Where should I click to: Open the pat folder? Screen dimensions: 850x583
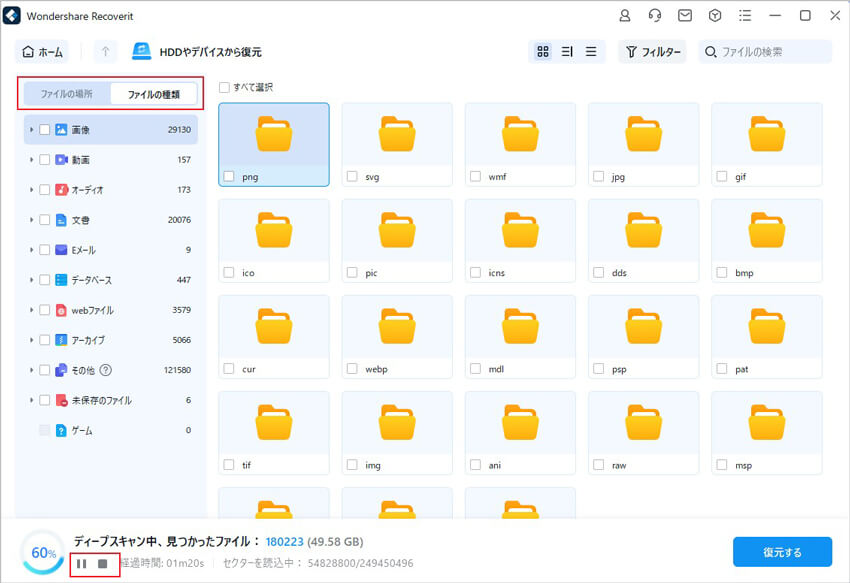click(x=767, y=337)
